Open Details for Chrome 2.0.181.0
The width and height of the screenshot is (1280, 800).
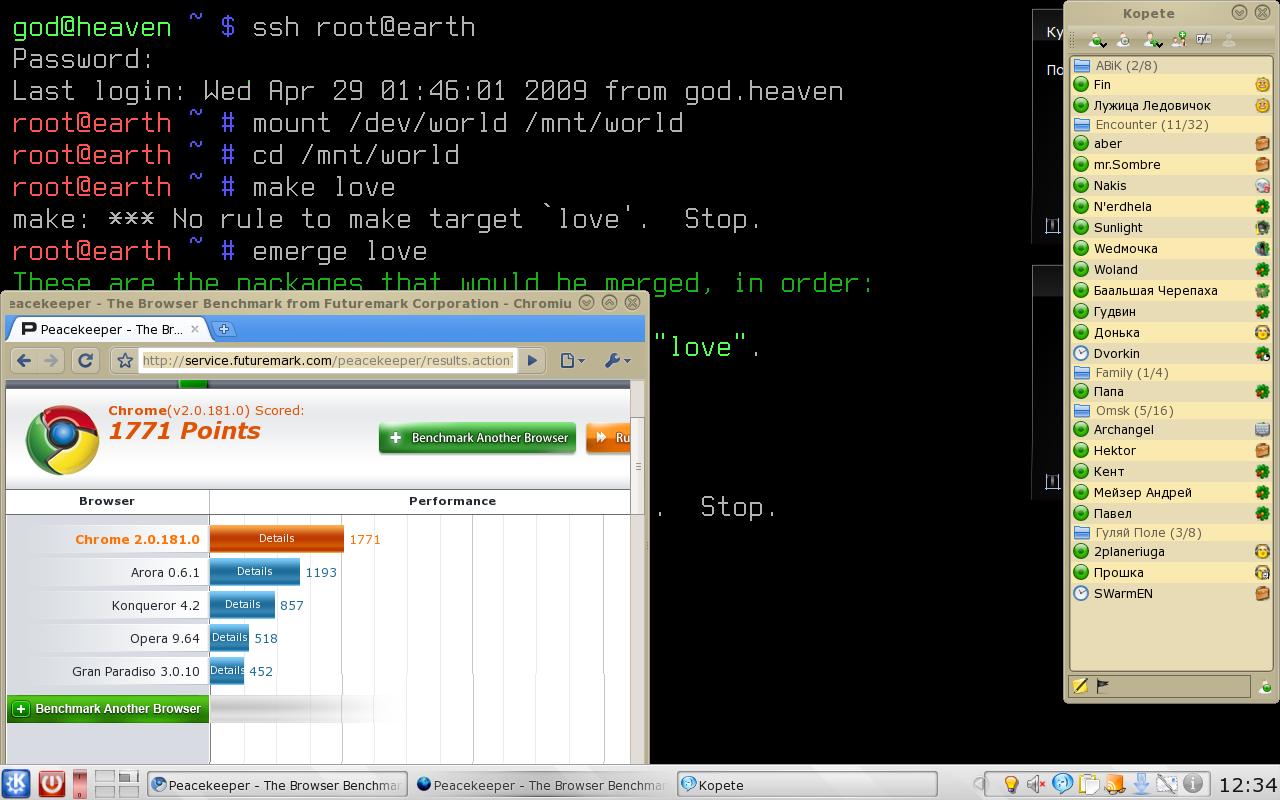tap(277, 538)
